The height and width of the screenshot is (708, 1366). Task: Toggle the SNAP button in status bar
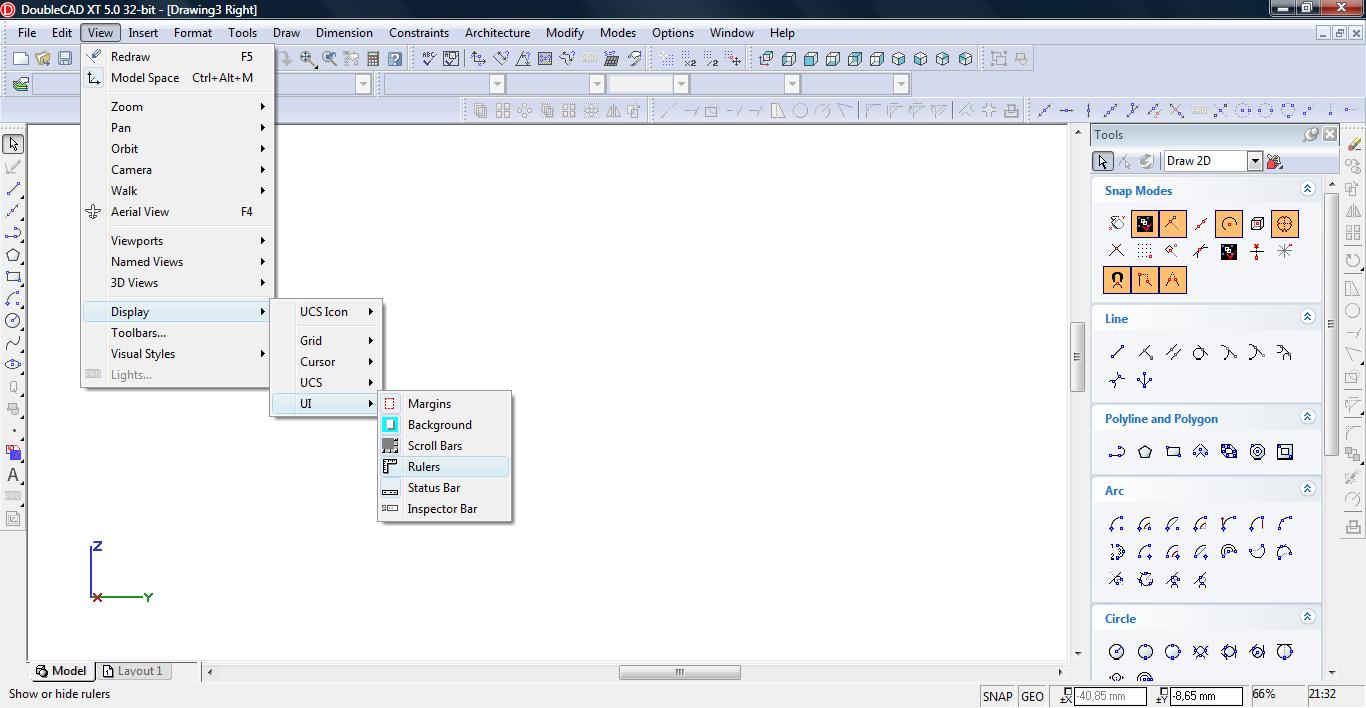pyautogui.click(x=997, y=696)
